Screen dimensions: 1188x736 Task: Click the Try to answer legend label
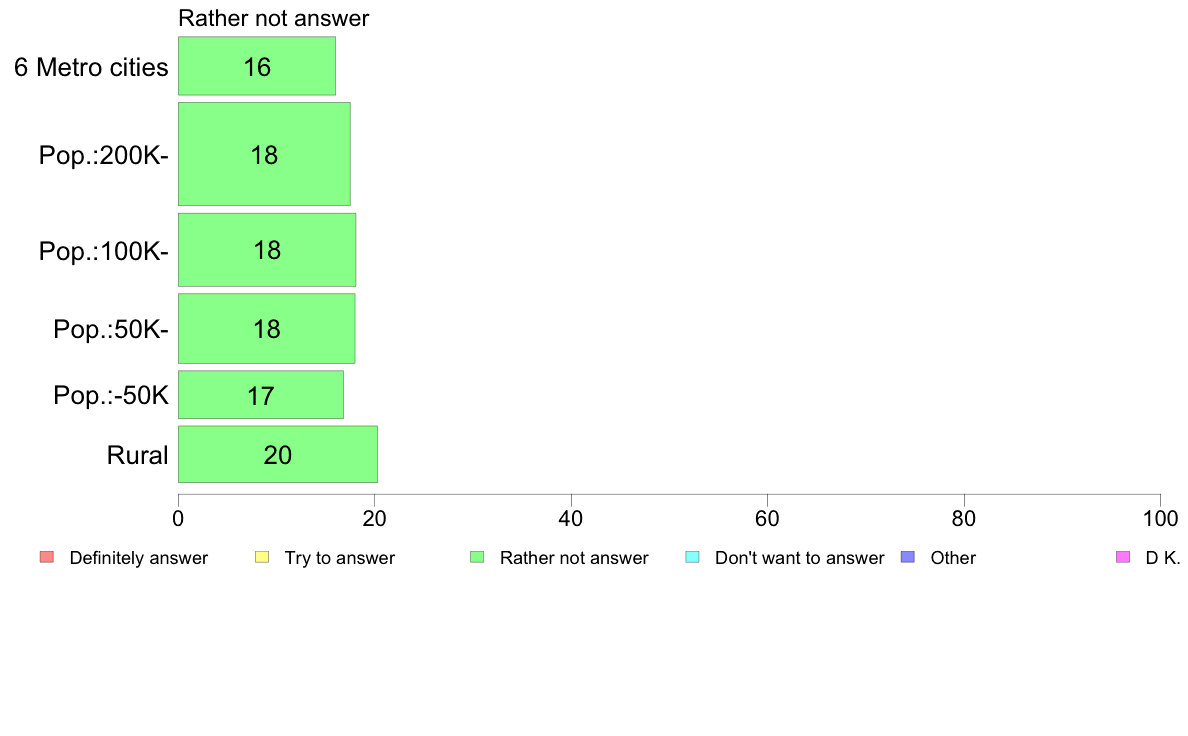point(339,559)
